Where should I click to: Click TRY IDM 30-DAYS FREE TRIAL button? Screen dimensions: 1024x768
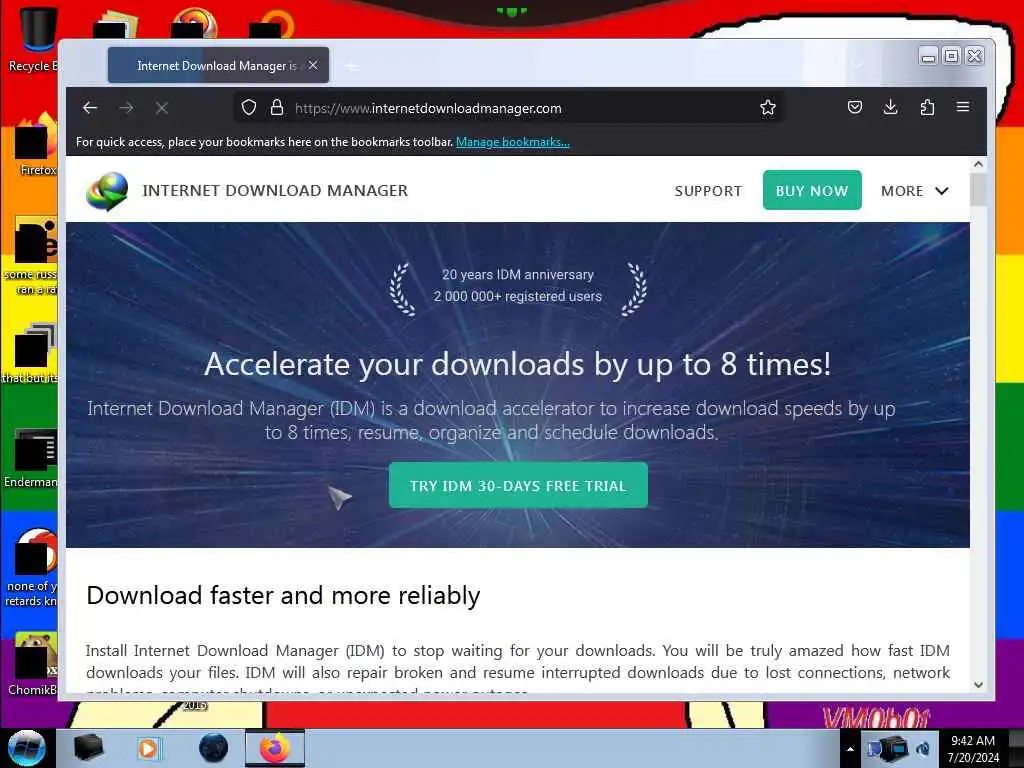pyautogui.click(x=518, y=485)
